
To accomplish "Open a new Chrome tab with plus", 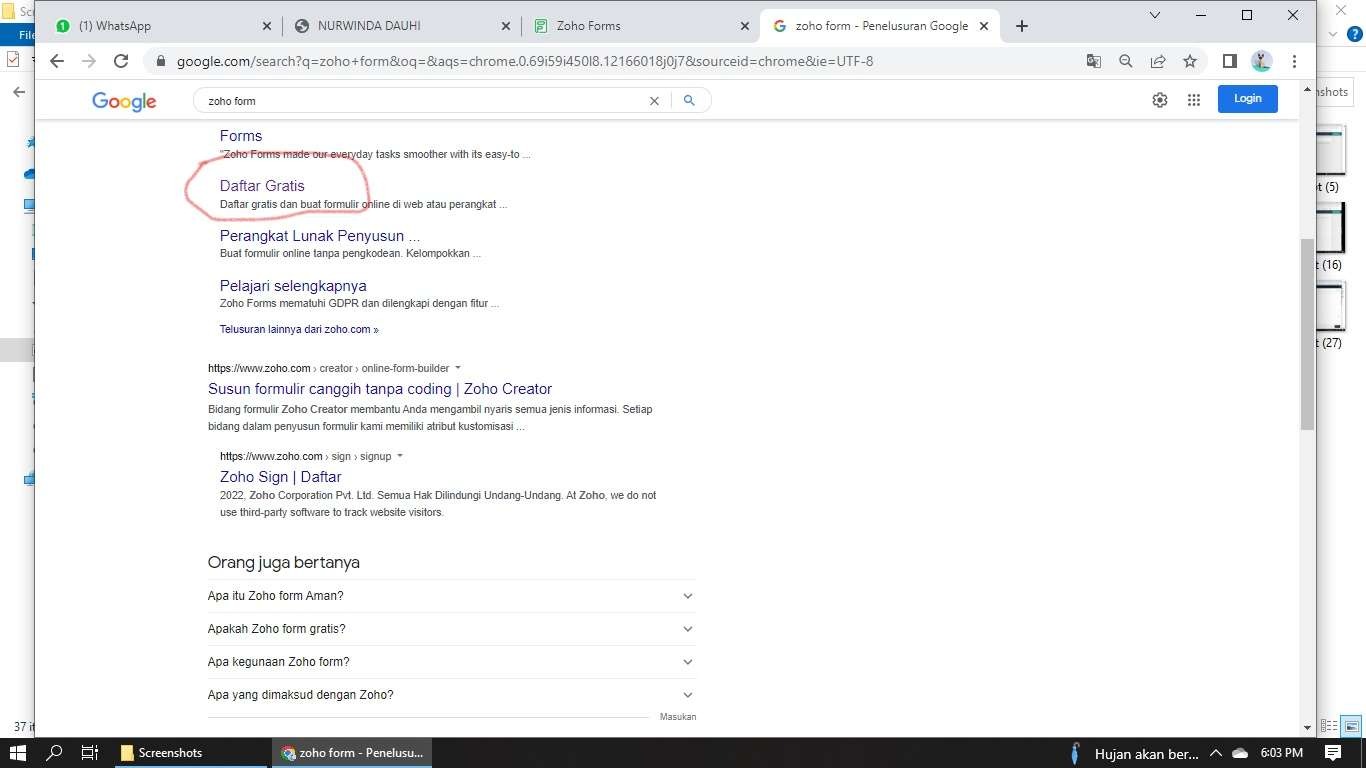I will tap(1021, 26).
